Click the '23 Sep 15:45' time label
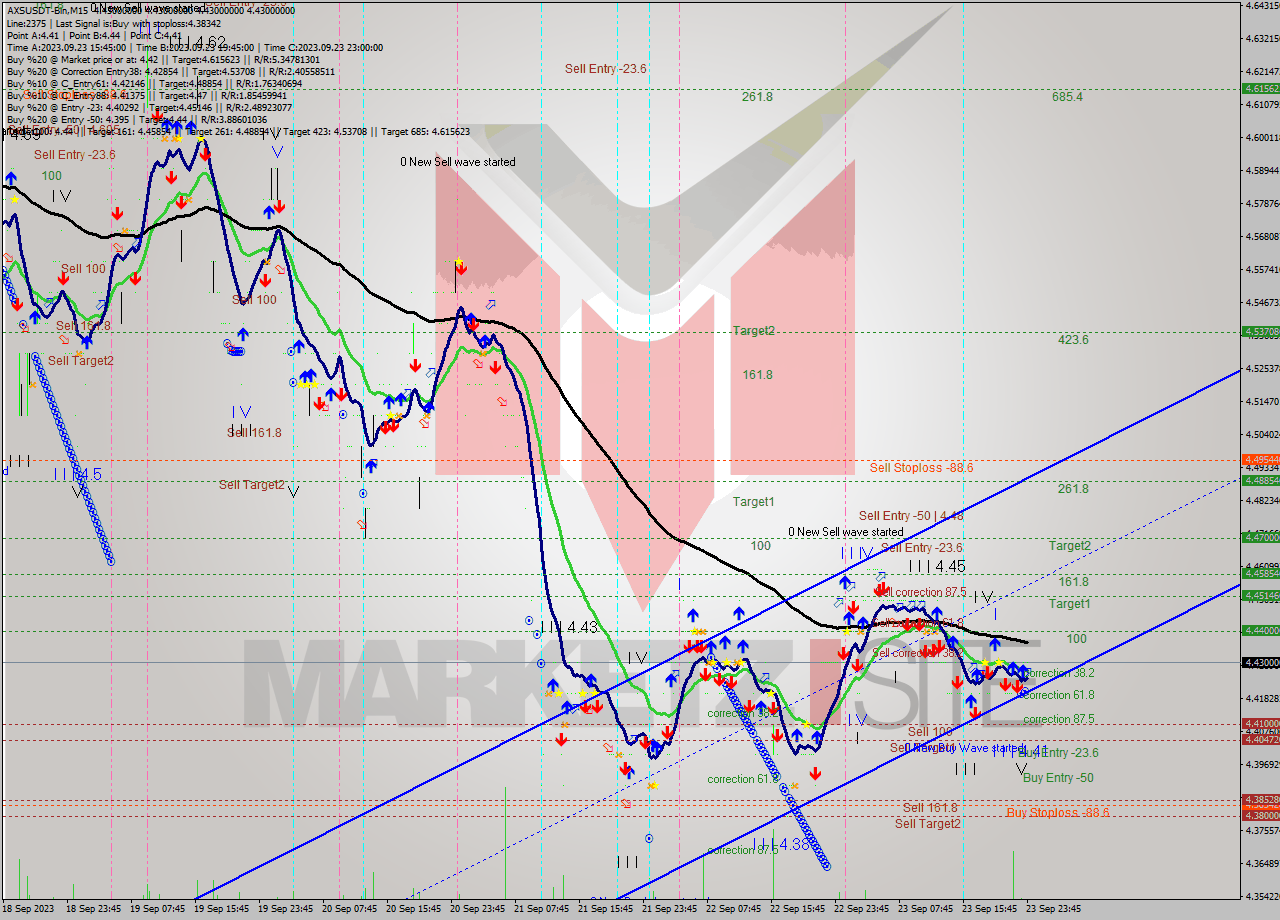 click(990, 909)
